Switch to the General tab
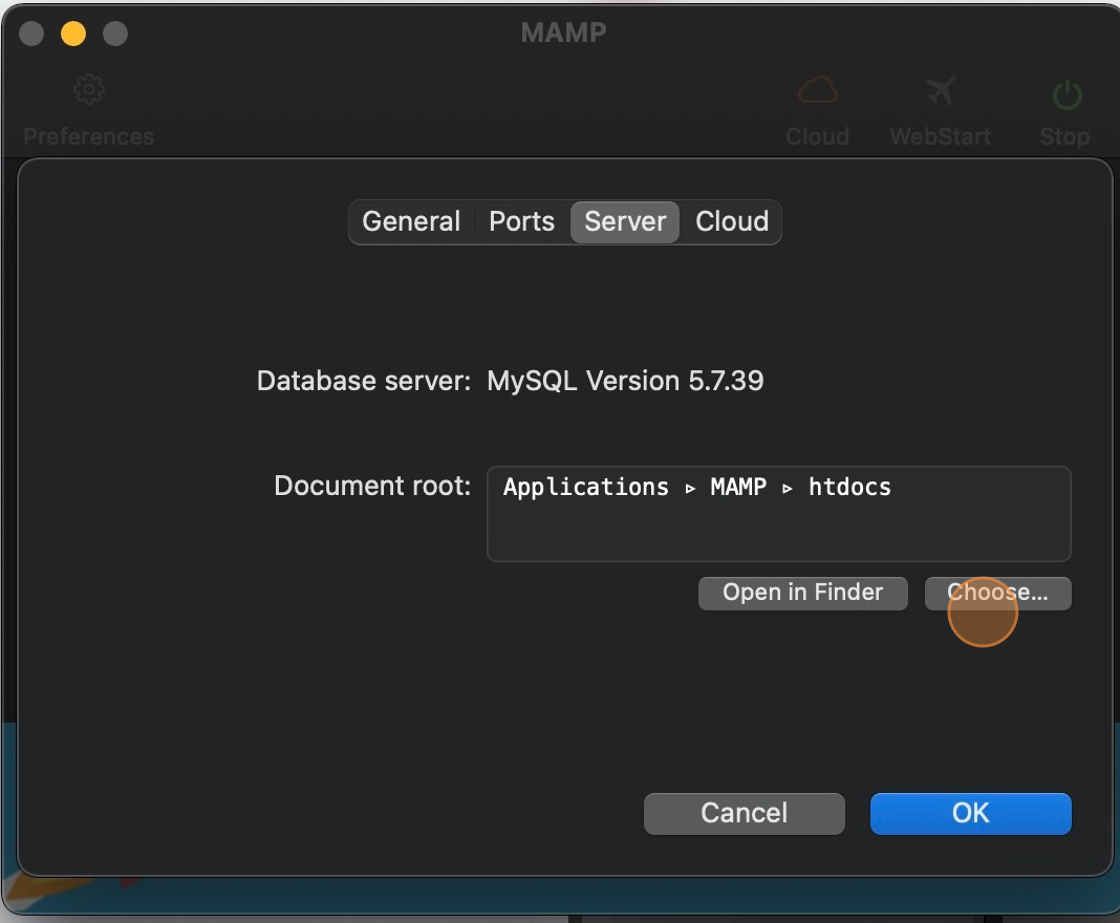1120x923 pixels. pos(411,221)
